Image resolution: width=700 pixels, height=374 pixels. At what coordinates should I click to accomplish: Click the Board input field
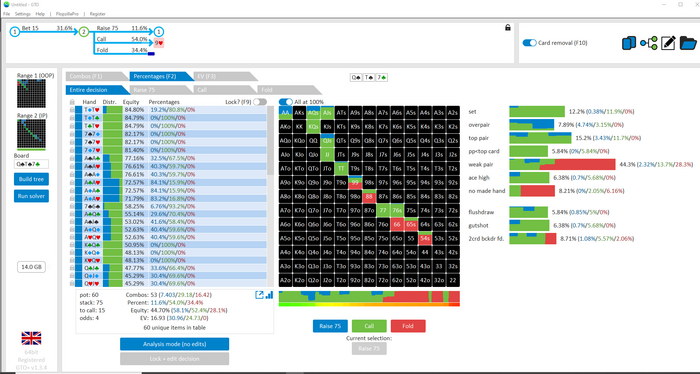(x=31, y=164)
